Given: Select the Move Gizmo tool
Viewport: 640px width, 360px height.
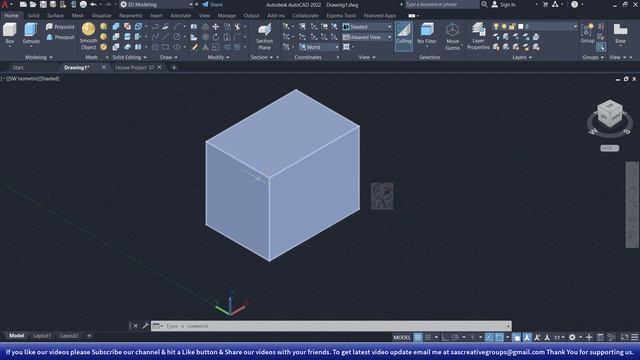Looking at the screenshot, I should (x=452, y=36).
